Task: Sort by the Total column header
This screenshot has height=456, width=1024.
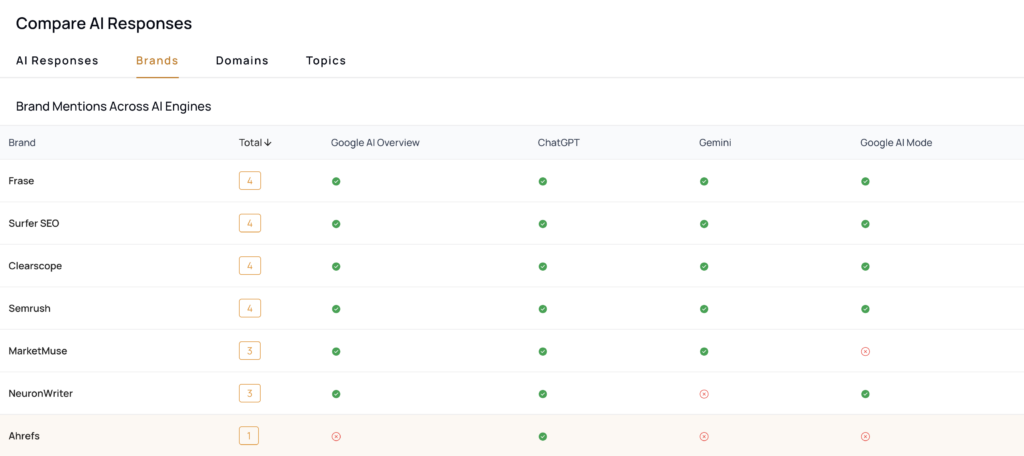Action: point(255,142)
